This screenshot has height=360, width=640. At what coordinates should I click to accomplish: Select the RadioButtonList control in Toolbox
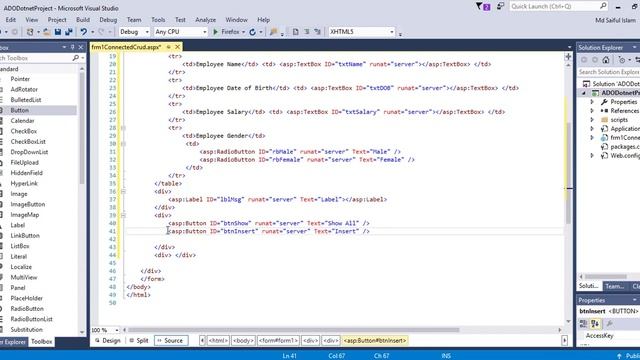pyautogui.click(x=31, y=319)
